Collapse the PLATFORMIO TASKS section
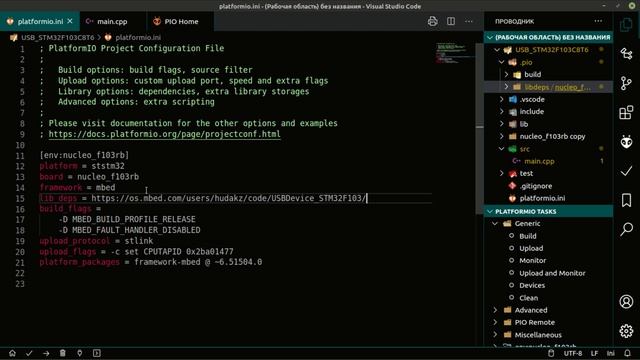The width and height of the screenshot is (640, 360). 548,211
